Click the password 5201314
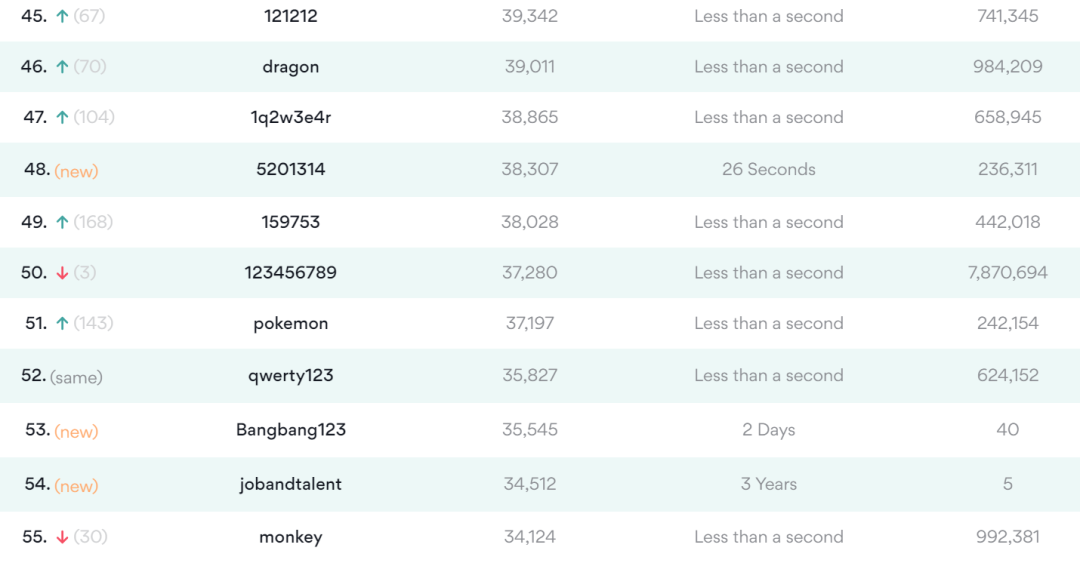Image resolution: width=1080 pixels, height=563 pixels. [290, 169]
